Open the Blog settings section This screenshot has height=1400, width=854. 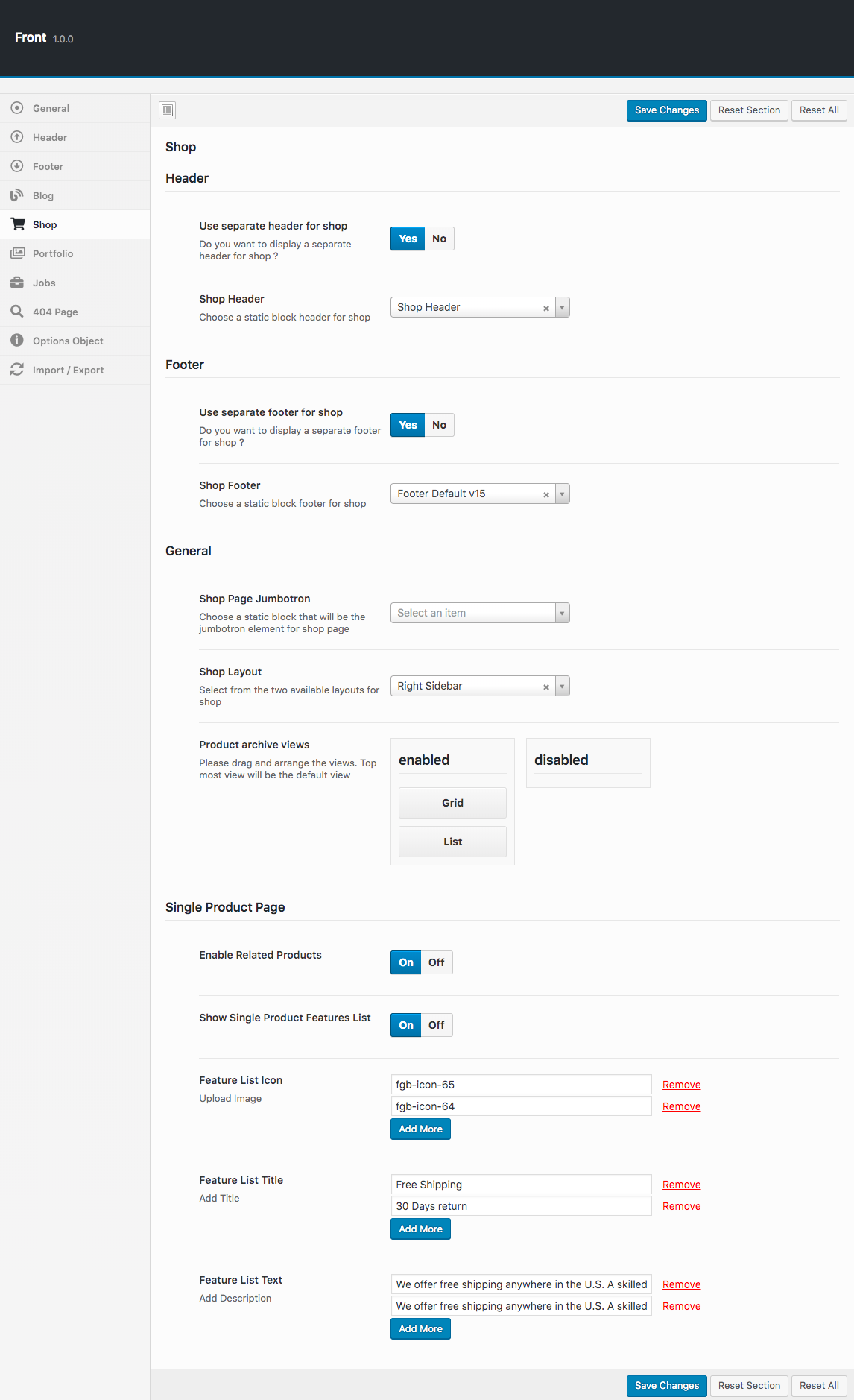(75, 195)
